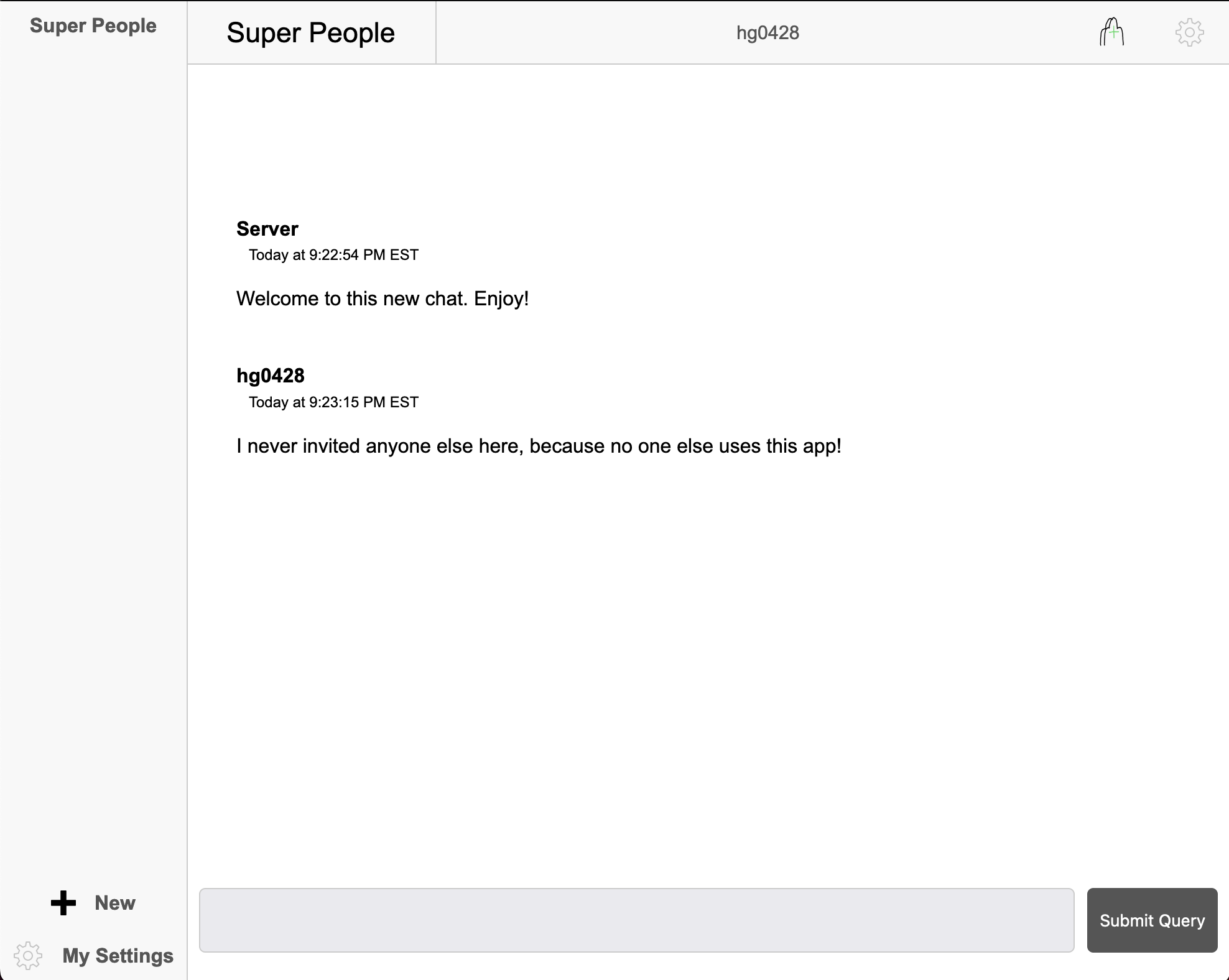This screenshot has width=1229, height=980.
Task: Select Super People chat in sidebar
Action: coord(93,25)
